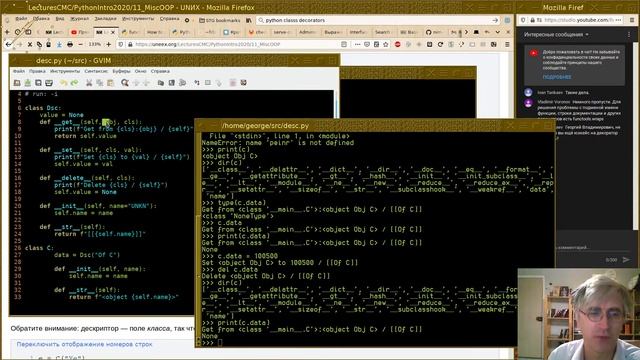Screen dimensions: 640x360
Task: Close the active Firefox tab
Action: pyautogui.click(x=113, y=32)
